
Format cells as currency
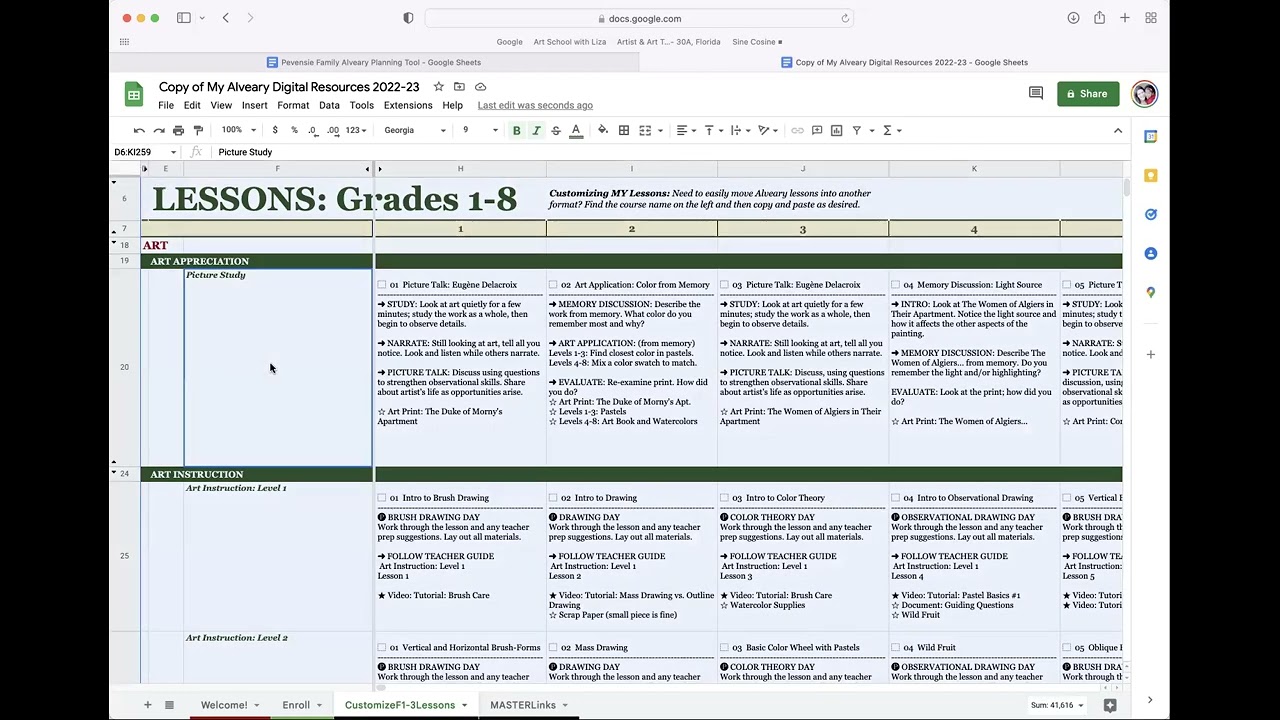click(x=275, y=130)
